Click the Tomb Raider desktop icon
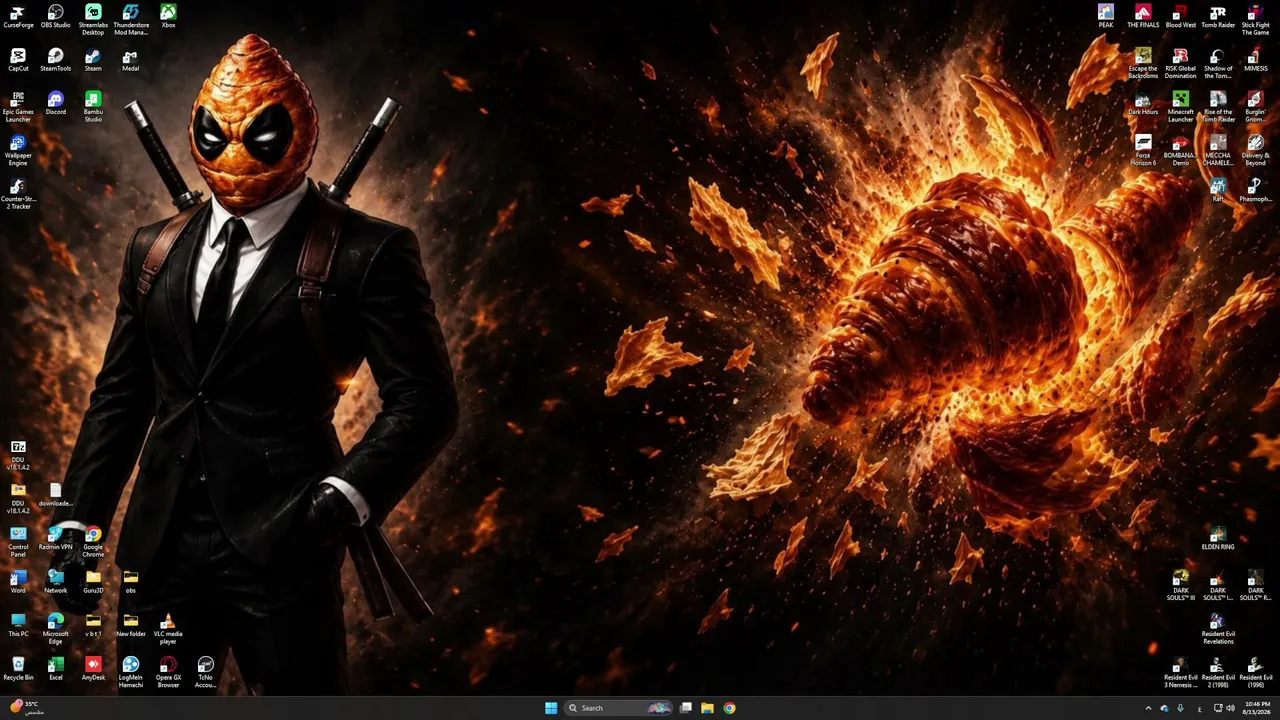The image size is (1280, 720). [x=1218, y=17]
